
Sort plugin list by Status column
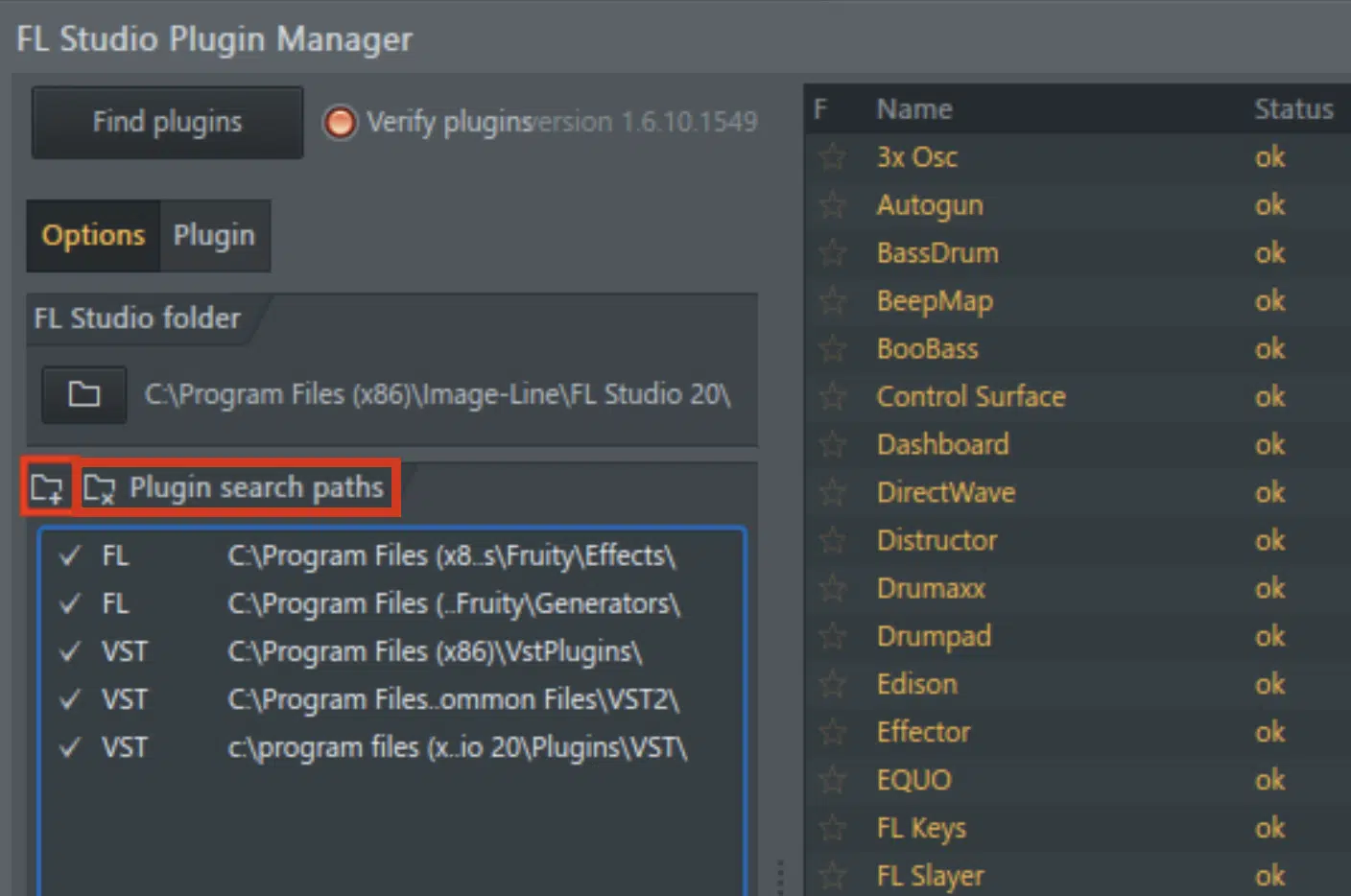tap(1293, 109)
